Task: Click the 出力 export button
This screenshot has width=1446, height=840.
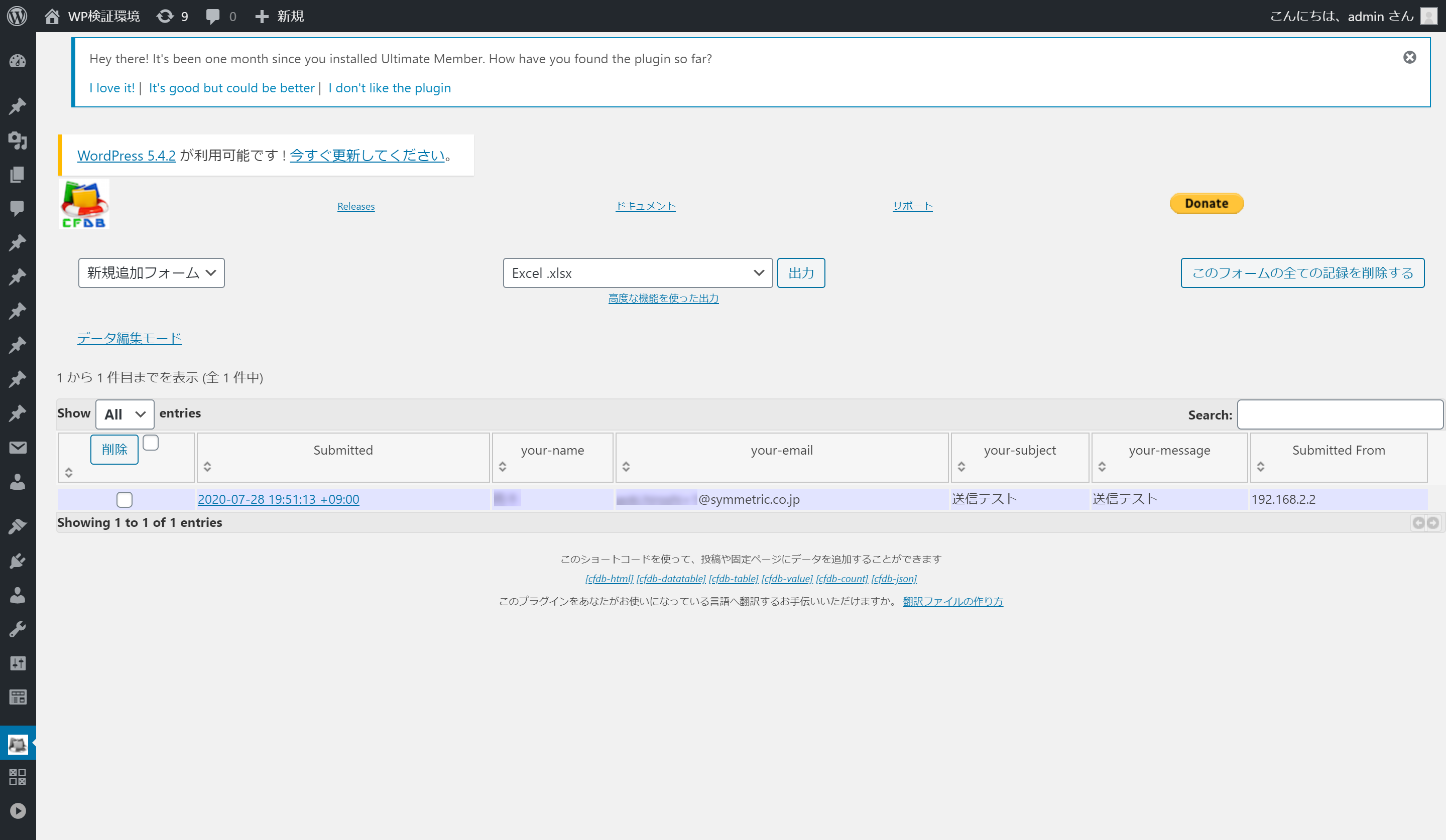Action: (x=800, y=273)
